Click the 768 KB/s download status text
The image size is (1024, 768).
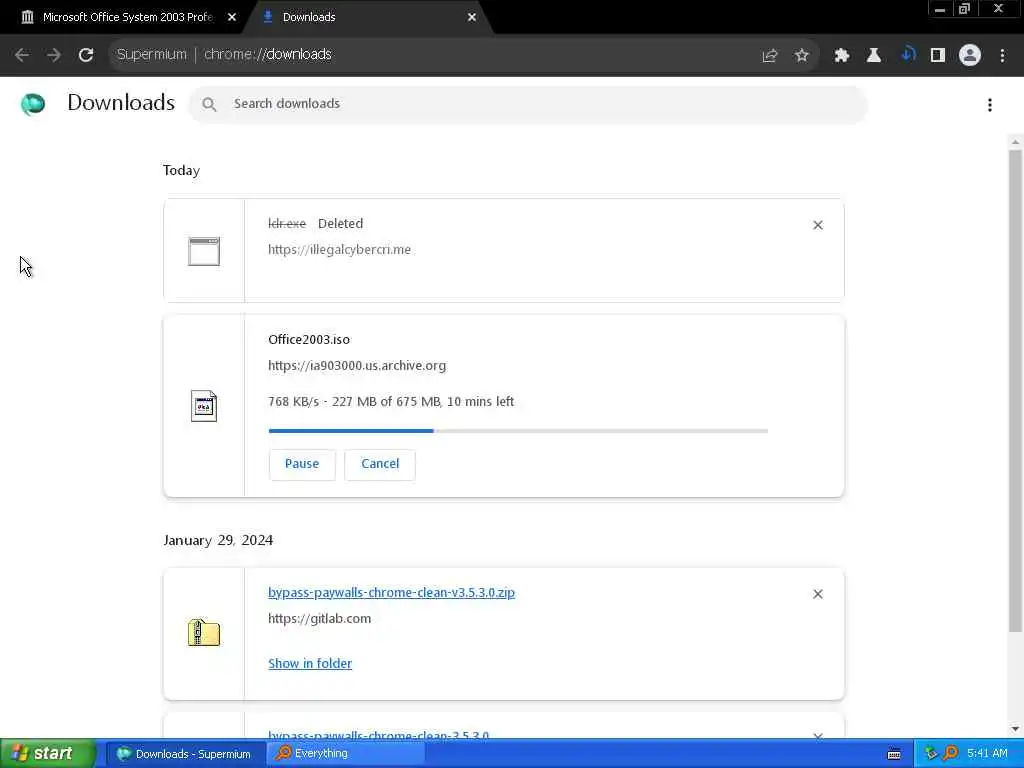[x=391, y=402]
